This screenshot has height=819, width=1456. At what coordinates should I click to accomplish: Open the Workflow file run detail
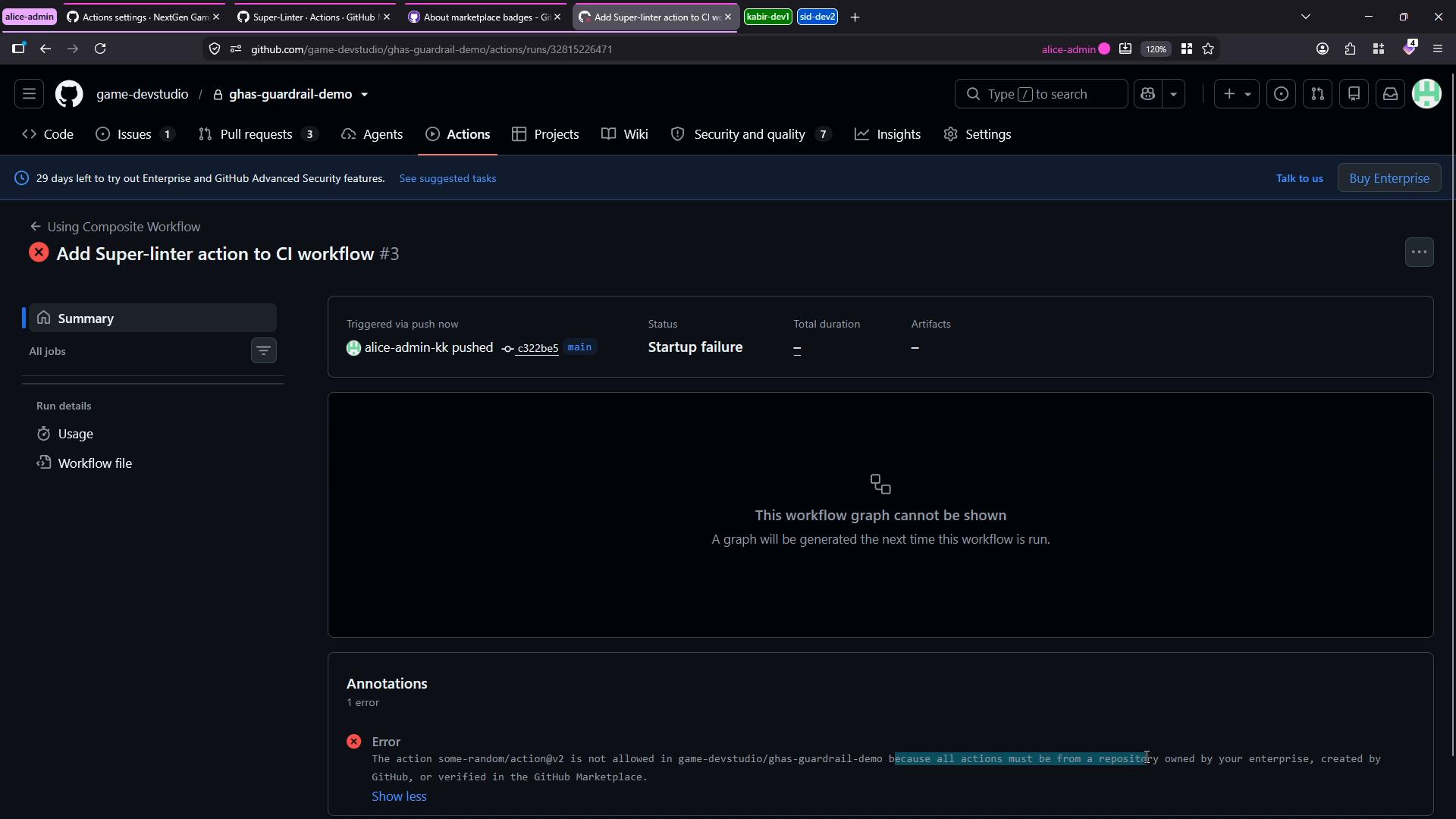click(x=95, y=463)
